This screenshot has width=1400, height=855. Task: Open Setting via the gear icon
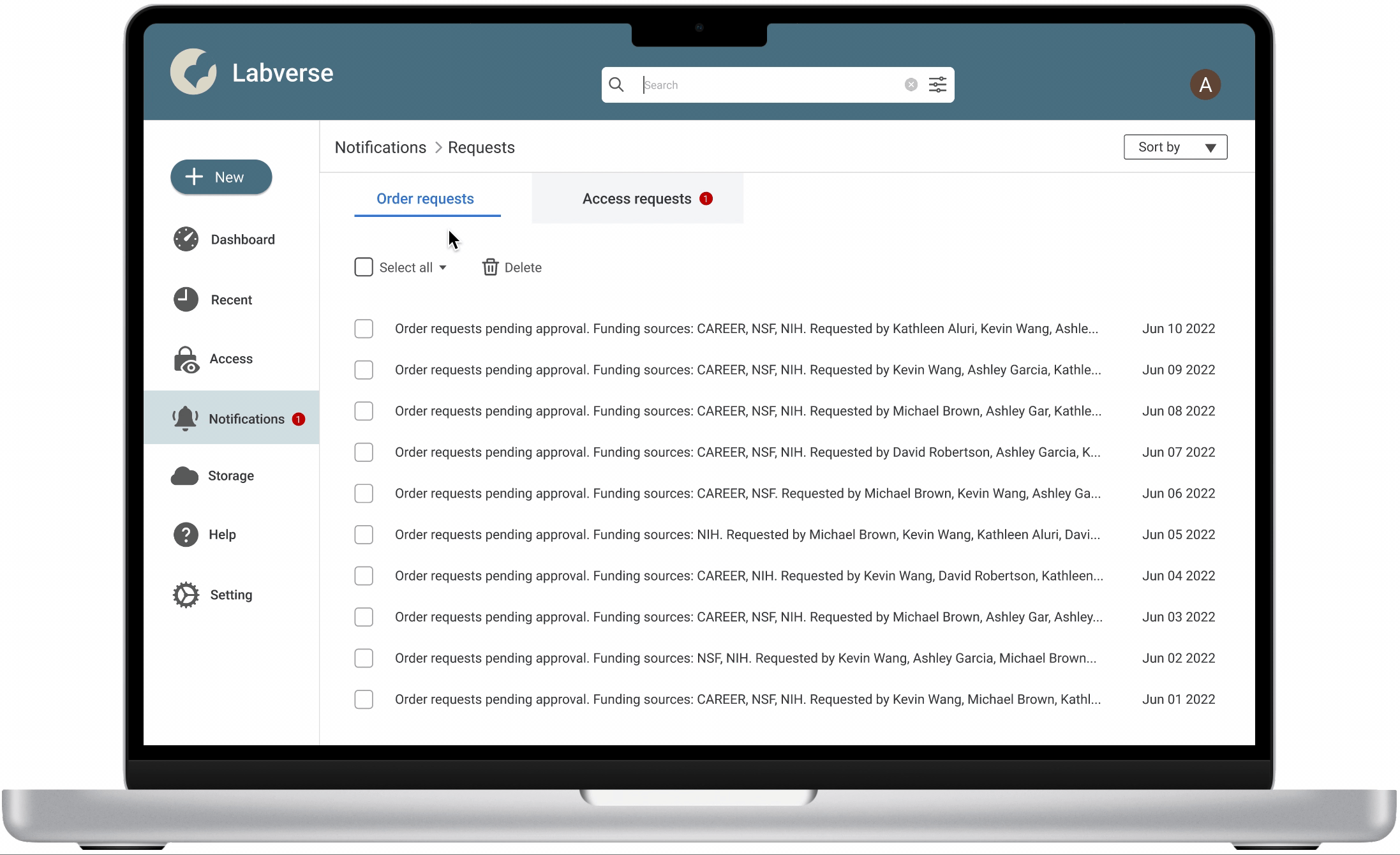click(x=185, y=594)
